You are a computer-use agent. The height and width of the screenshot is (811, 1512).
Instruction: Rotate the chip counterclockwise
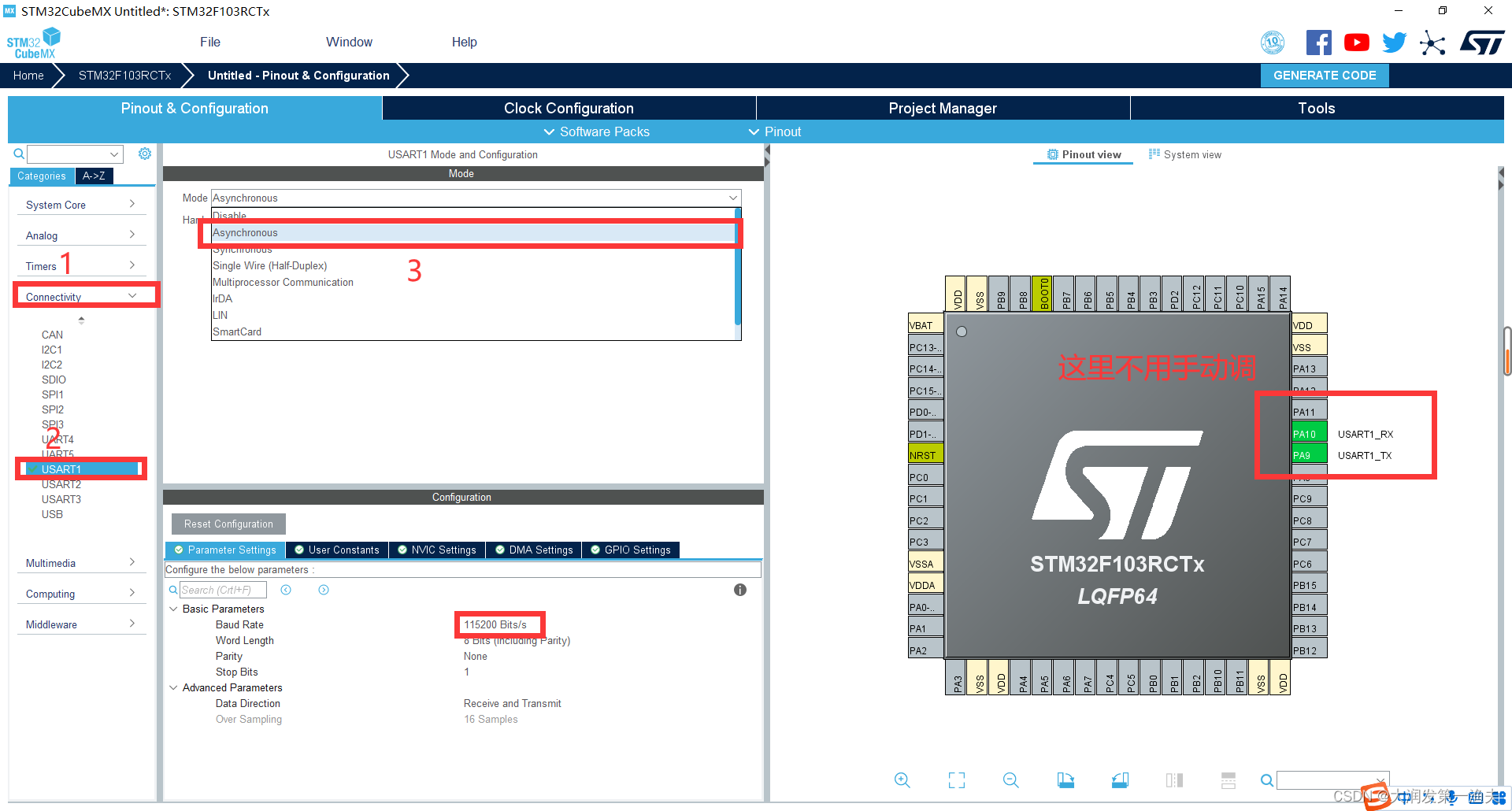1120,780
